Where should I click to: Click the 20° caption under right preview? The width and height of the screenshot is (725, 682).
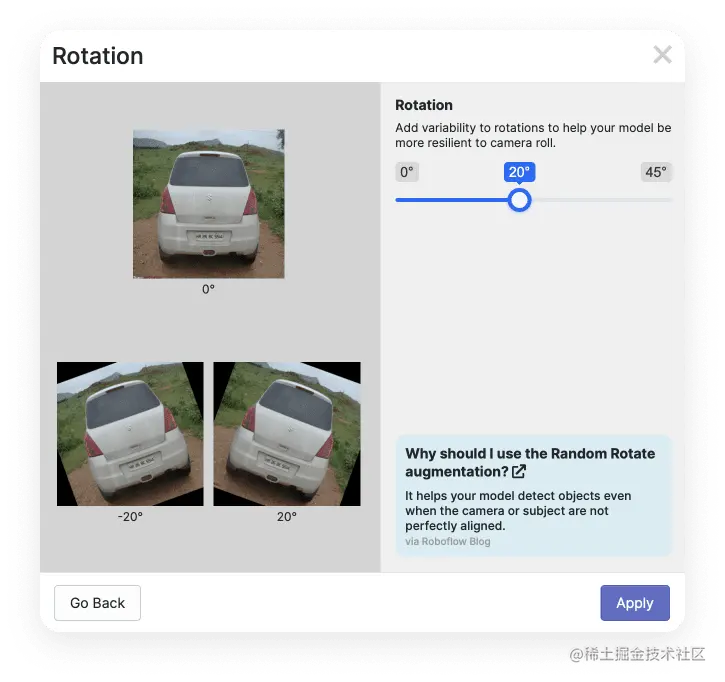(x=287, y=516)
